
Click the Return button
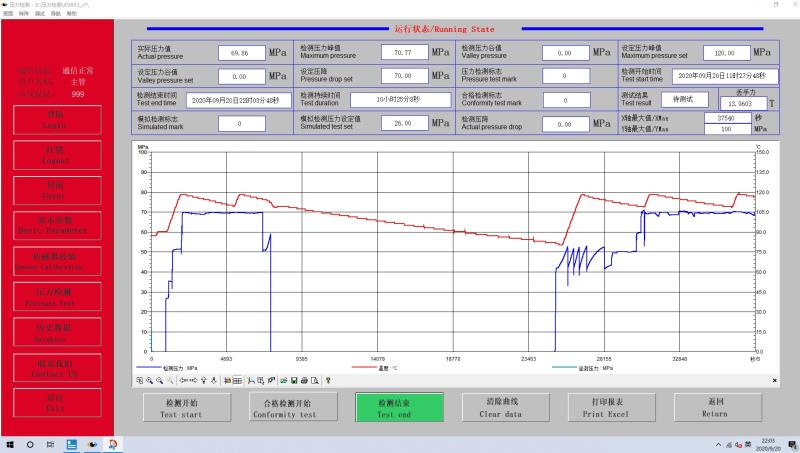pyautogui.click(x=714, y=407)
